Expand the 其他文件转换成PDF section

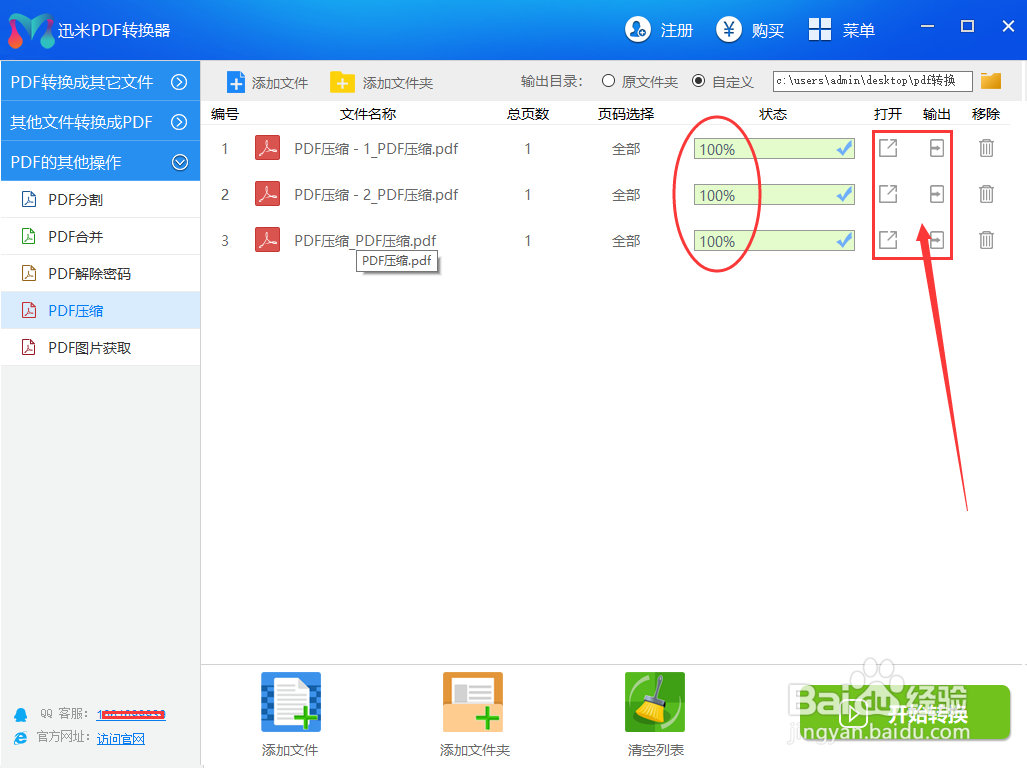click(101, 122)
